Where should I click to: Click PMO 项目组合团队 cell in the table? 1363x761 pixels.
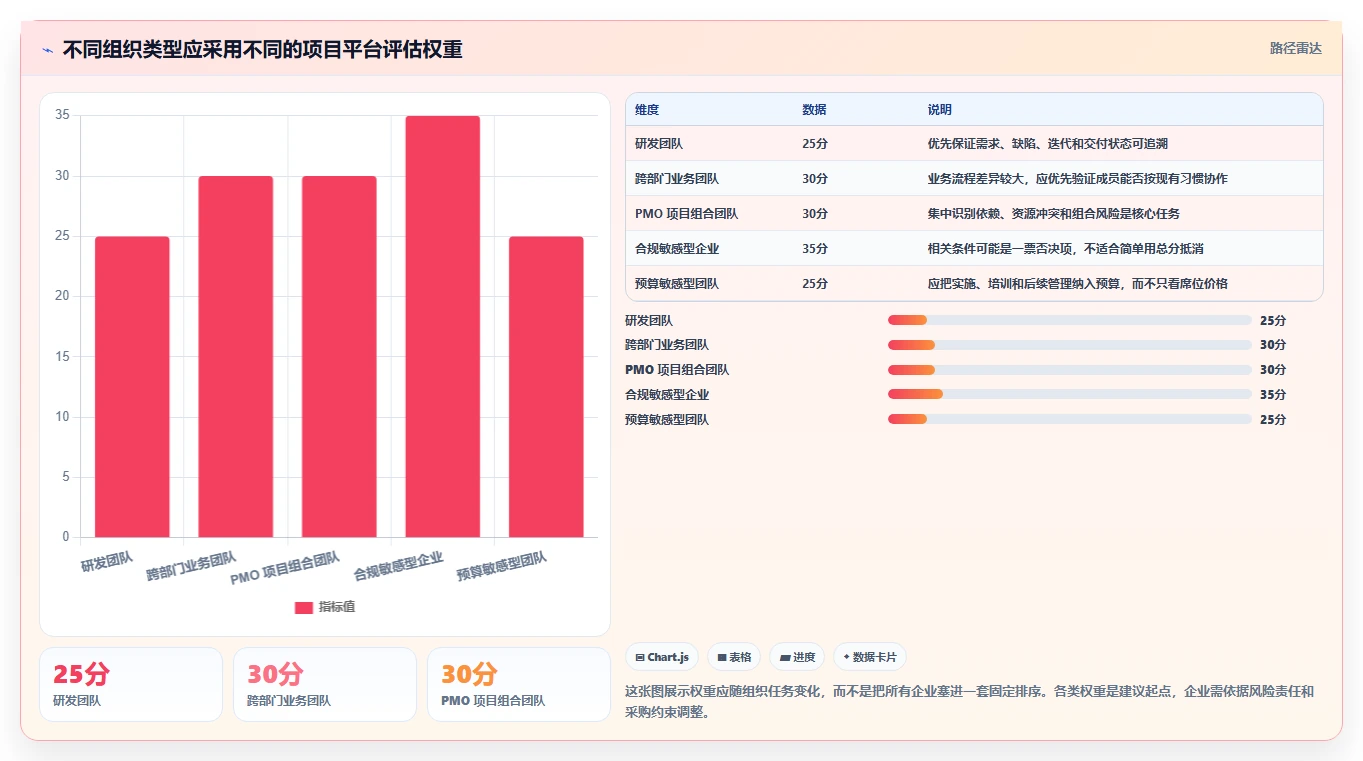pos(687,214)
